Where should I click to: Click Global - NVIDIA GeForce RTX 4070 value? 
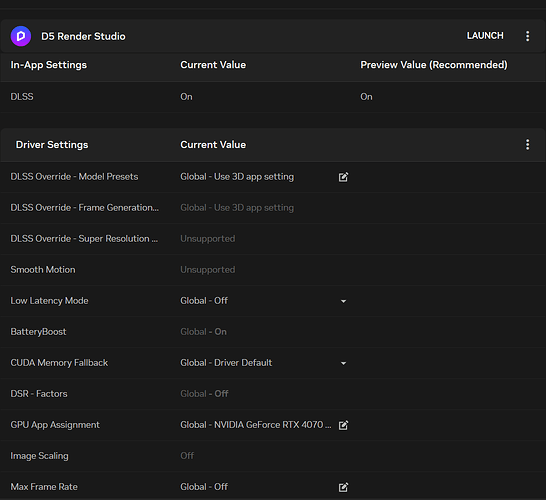click(x=256, y=425)
